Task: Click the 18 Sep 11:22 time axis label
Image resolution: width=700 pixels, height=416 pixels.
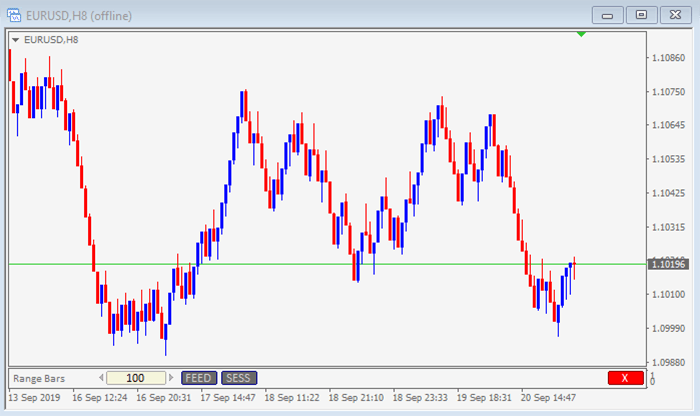Action: pyautogui.click(x=294, y=397)
